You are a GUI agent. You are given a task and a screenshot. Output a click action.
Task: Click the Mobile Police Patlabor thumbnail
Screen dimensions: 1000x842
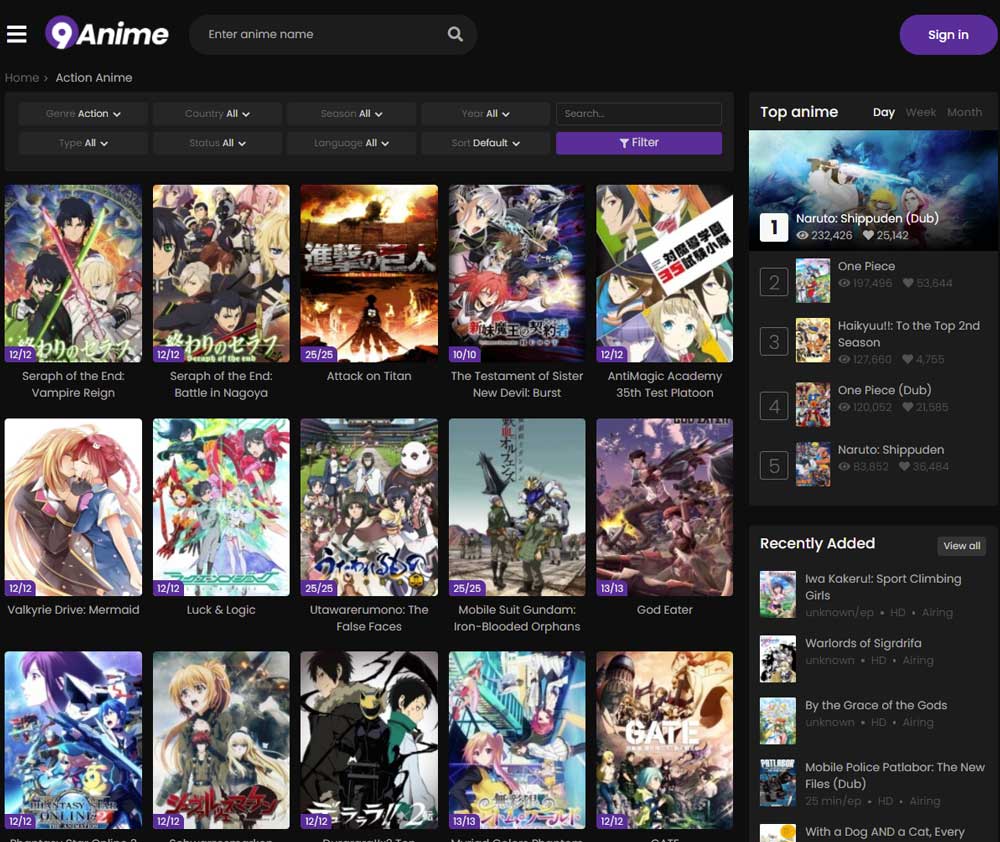[777, 783]
